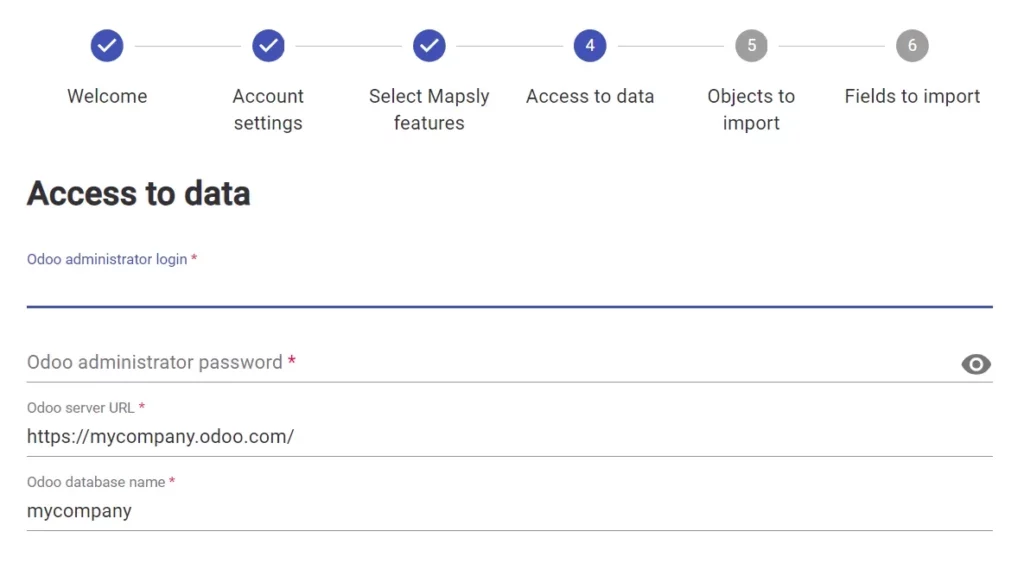Select the Mapsly features step label
The width and height of the screenshot is (1024, 563).
(429, 109)
